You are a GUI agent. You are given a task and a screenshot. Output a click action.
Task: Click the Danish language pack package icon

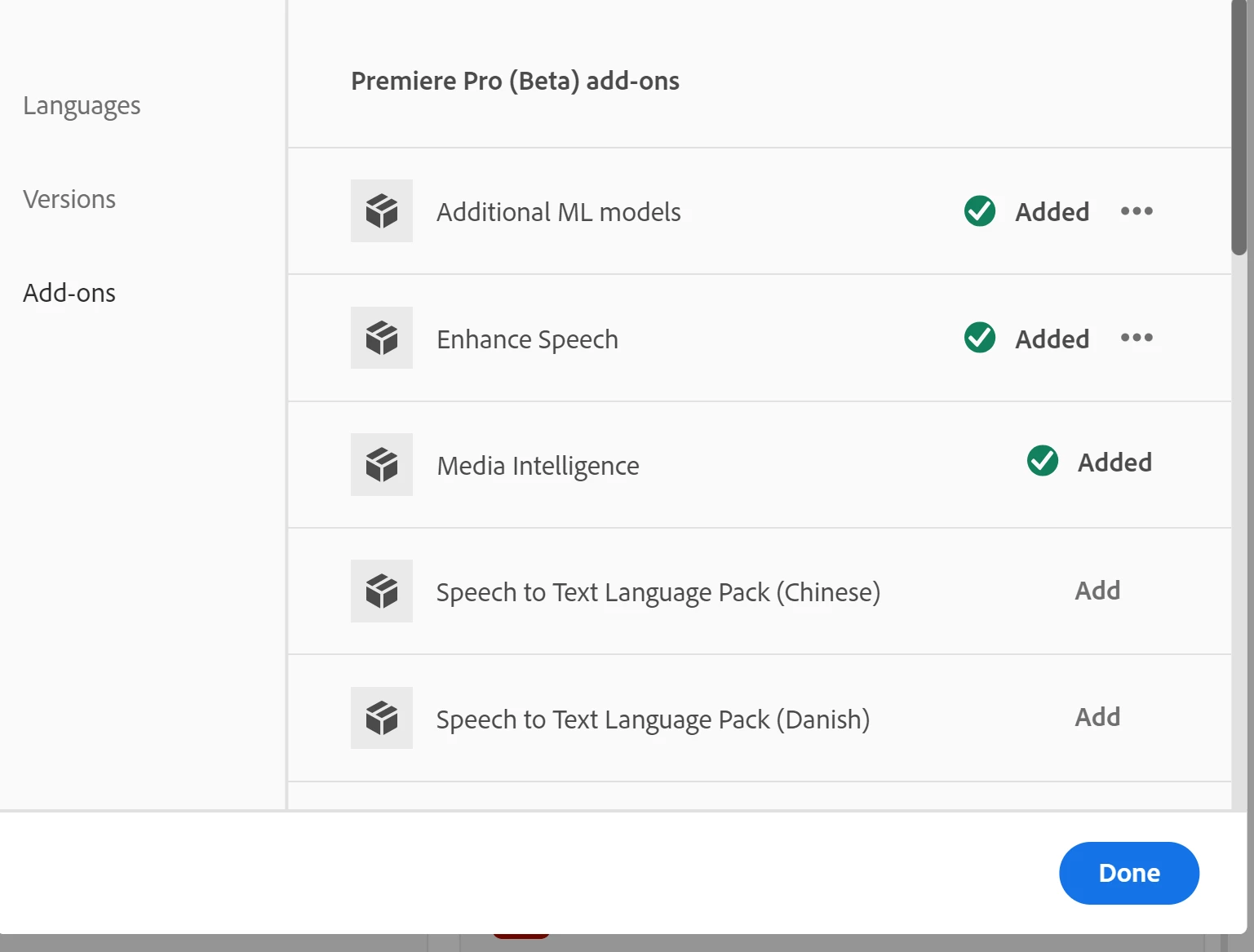382,718
